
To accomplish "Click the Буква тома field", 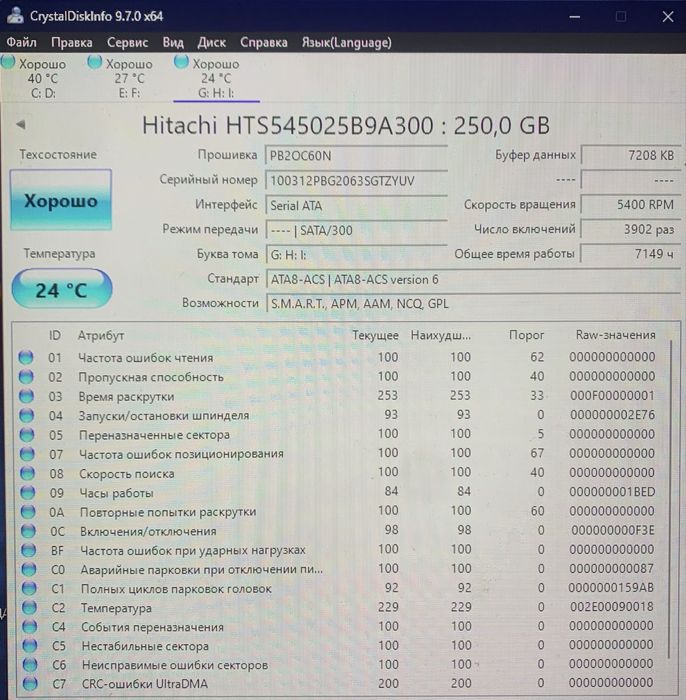I will coord(356,255).
